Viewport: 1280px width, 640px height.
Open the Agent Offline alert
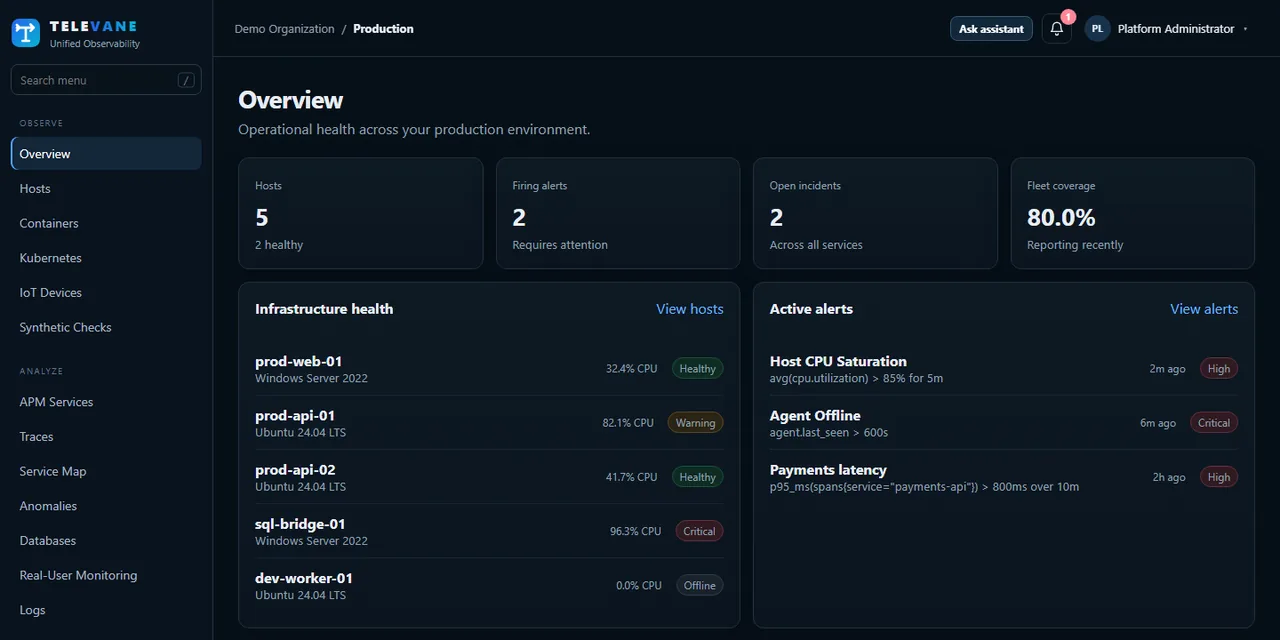[x=1004, y=423]
